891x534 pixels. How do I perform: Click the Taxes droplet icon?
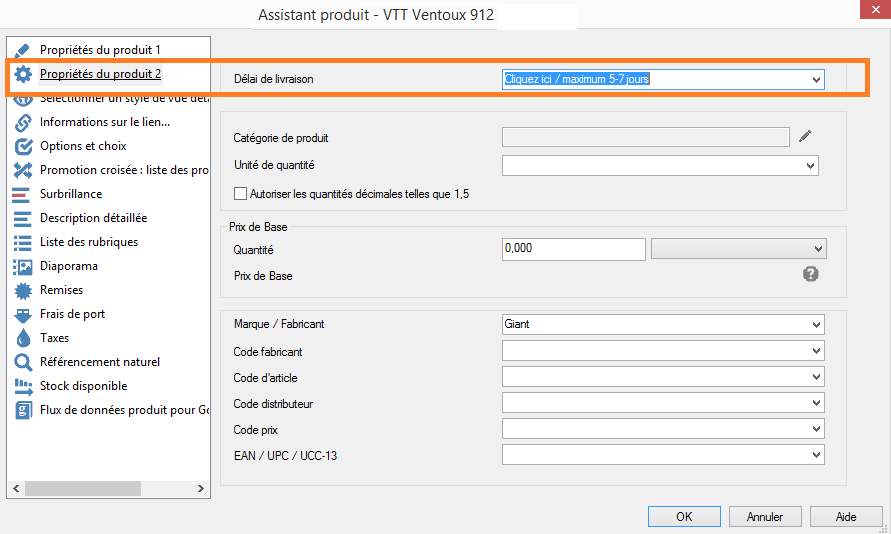(x=23, y=338)
